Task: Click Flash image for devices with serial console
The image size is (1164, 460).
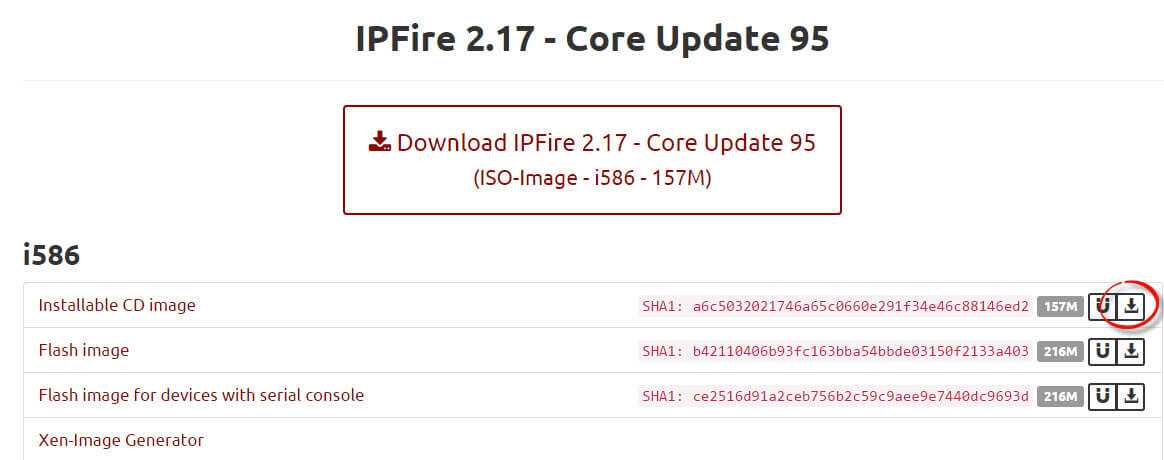Action: [201, 395]
